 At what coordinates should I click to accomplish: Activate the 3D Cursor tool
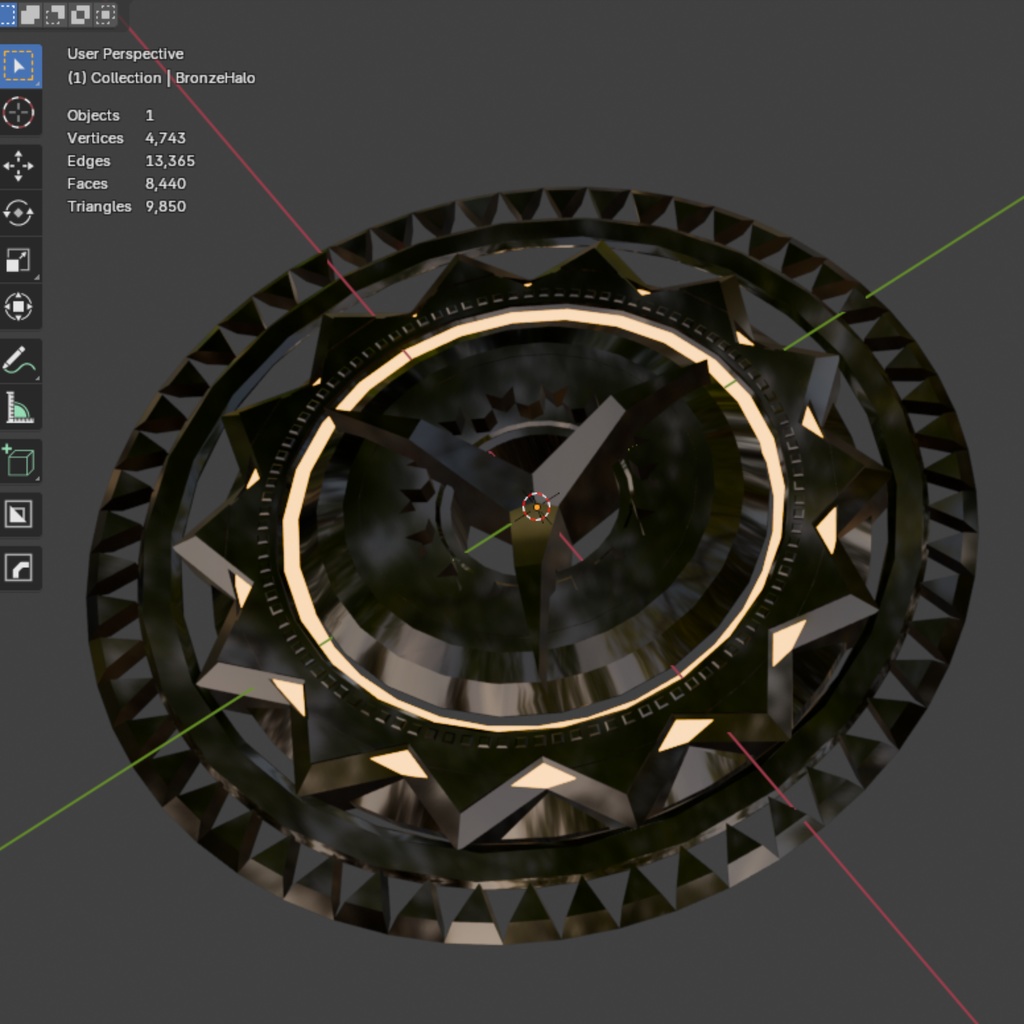click(19, 113)
